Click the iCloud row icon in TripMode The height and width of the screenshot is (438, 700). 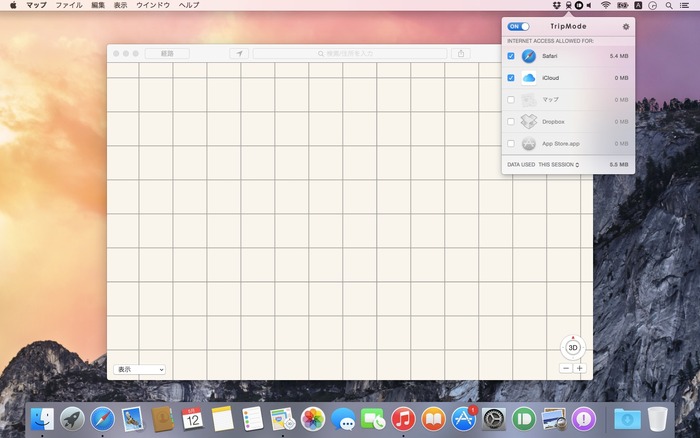529,78
